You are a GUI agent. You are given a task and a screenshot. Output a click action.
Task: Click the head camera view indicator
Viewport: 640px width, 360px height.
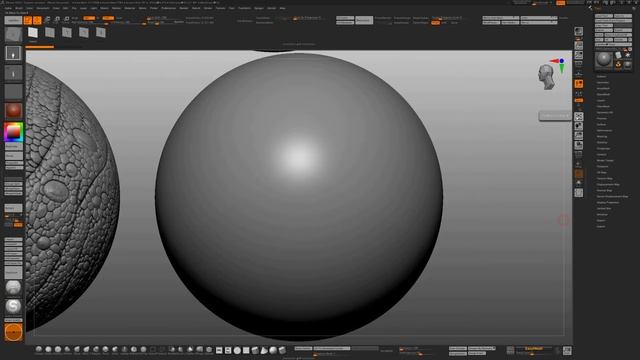(x=546, y=77)
